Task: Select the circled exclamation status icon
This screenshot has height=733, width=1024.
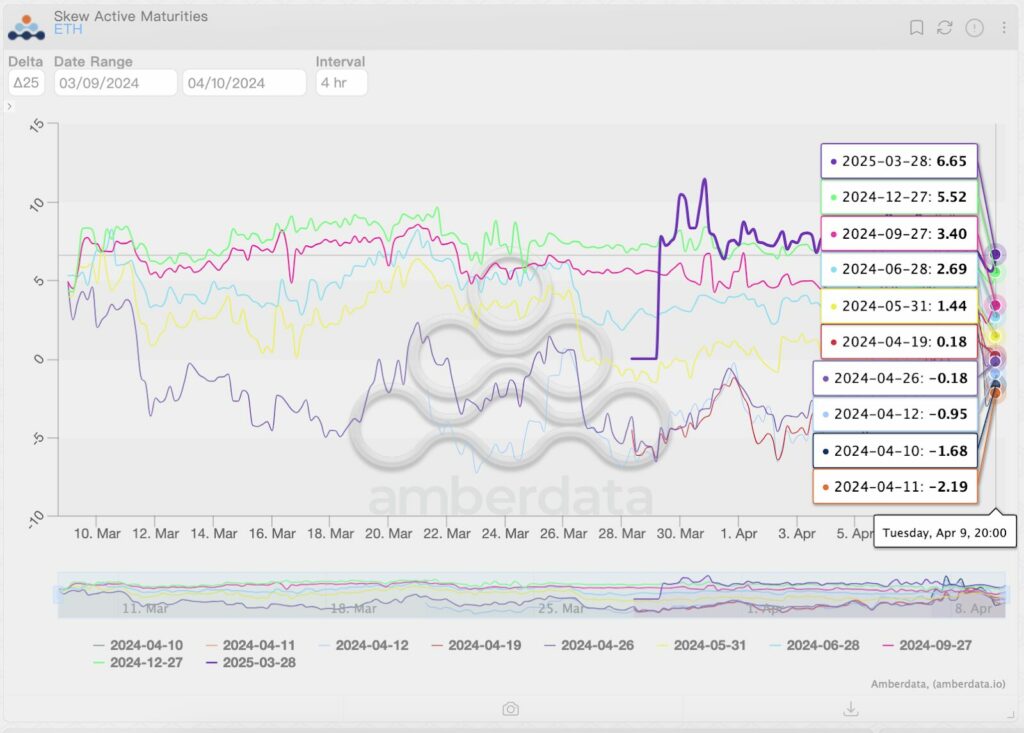Action: (x=975, y=27)
